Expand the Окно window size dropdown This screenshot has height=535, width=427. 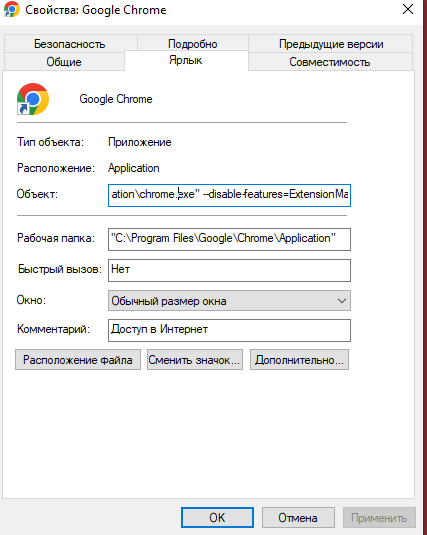coord(229,301)
